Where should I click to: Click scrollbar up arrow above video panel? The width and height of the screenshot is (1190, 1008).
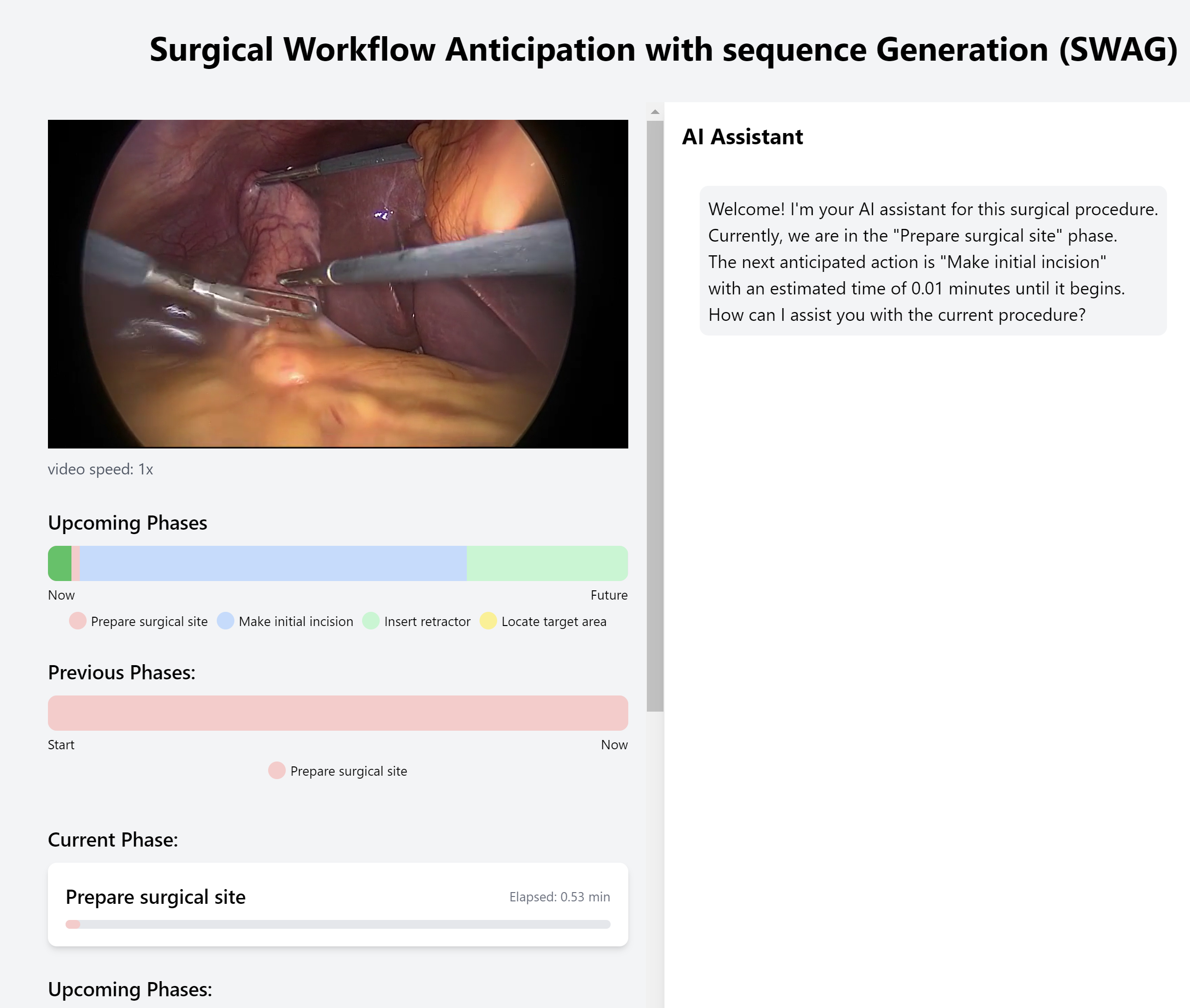click(655, 112)
